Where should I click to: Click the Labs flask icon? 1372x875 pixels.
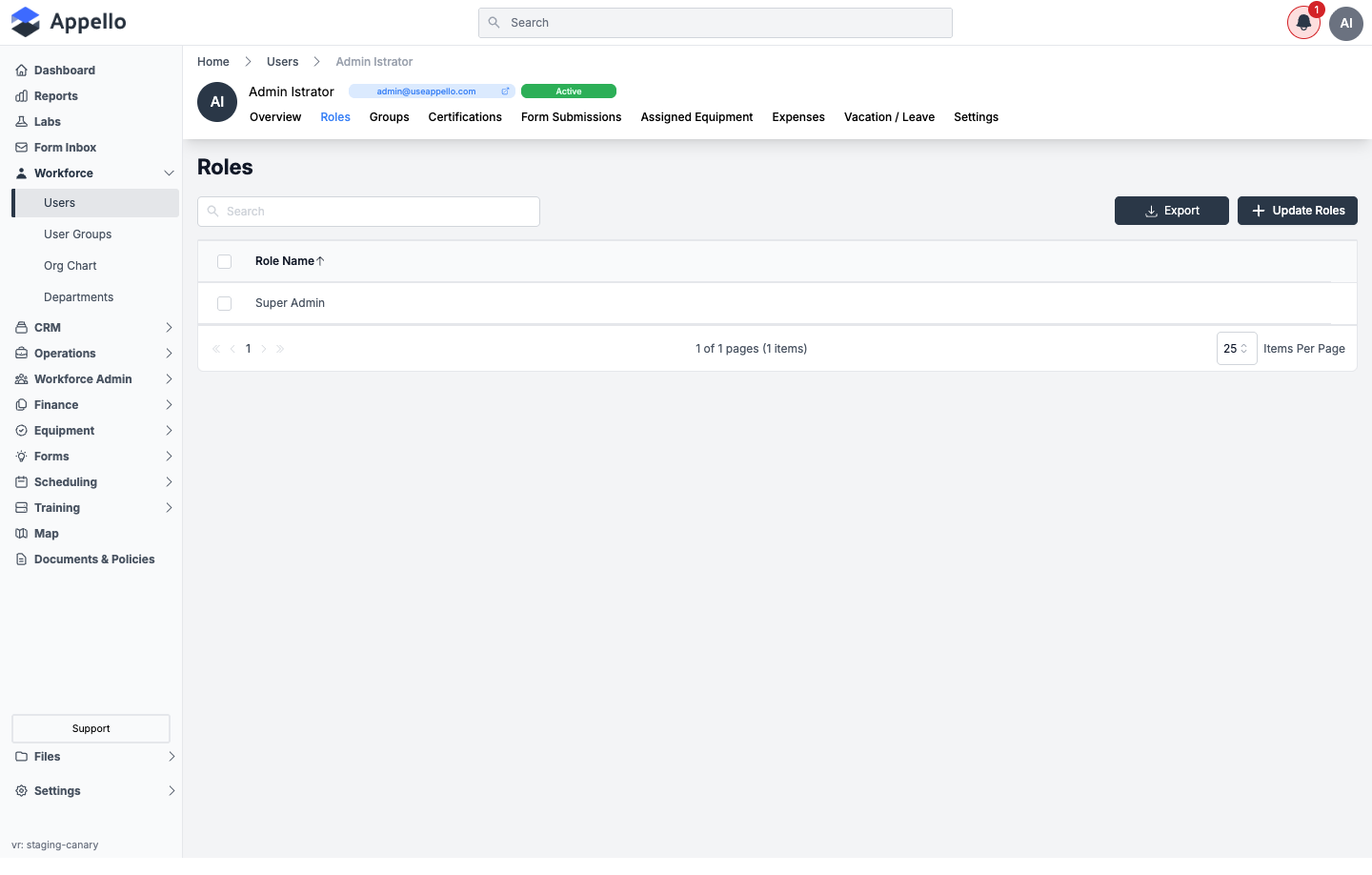(21, 122)
